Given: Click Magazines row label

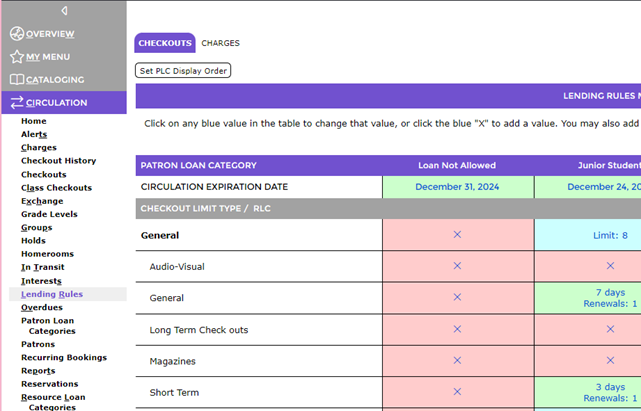Looking at the screenshot, I should coord(173,362).
